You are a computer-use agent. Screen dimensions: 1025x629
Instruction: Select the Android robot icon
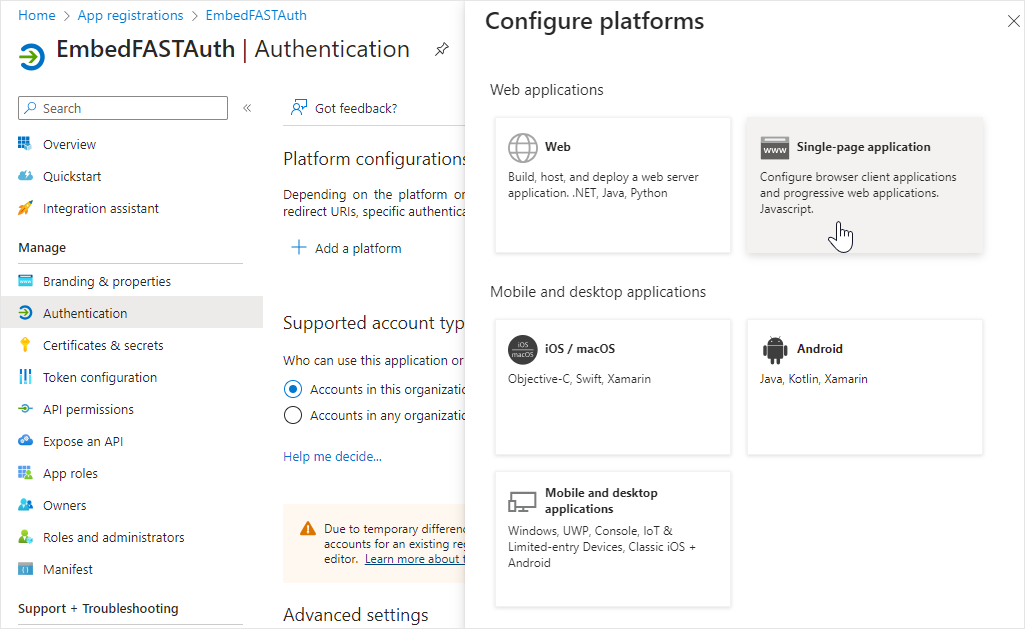tap(774, 349)
